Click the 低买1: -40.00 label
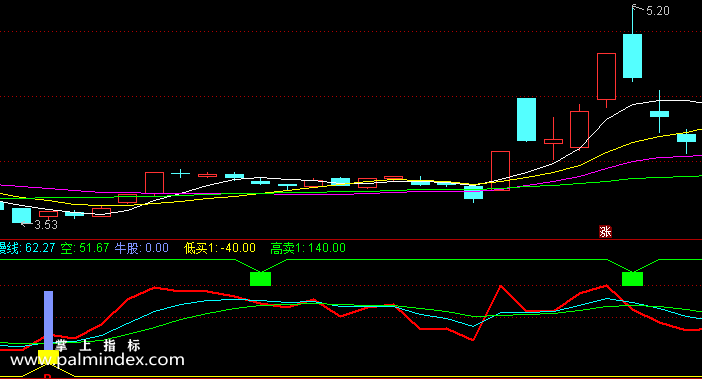702x379 pixels. click(220, 248)
